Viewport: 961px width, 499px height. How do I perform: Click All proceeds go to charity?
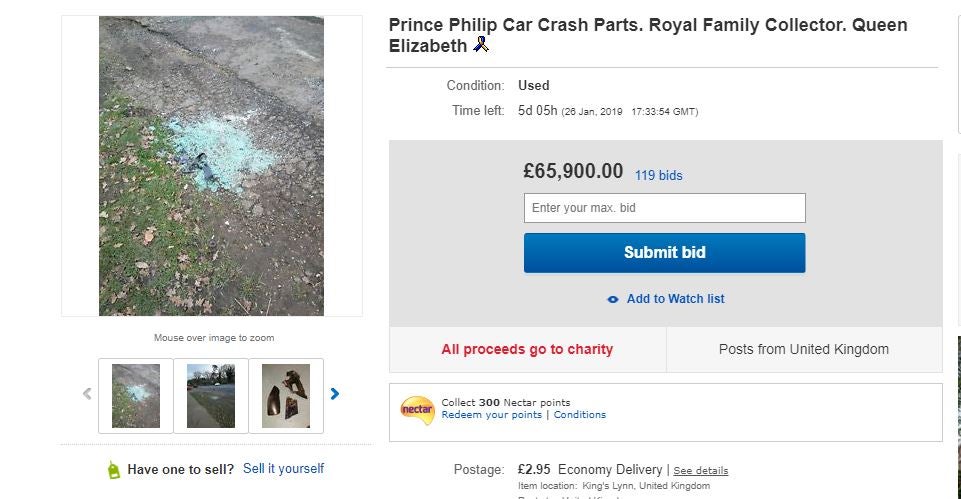point(527,349)
